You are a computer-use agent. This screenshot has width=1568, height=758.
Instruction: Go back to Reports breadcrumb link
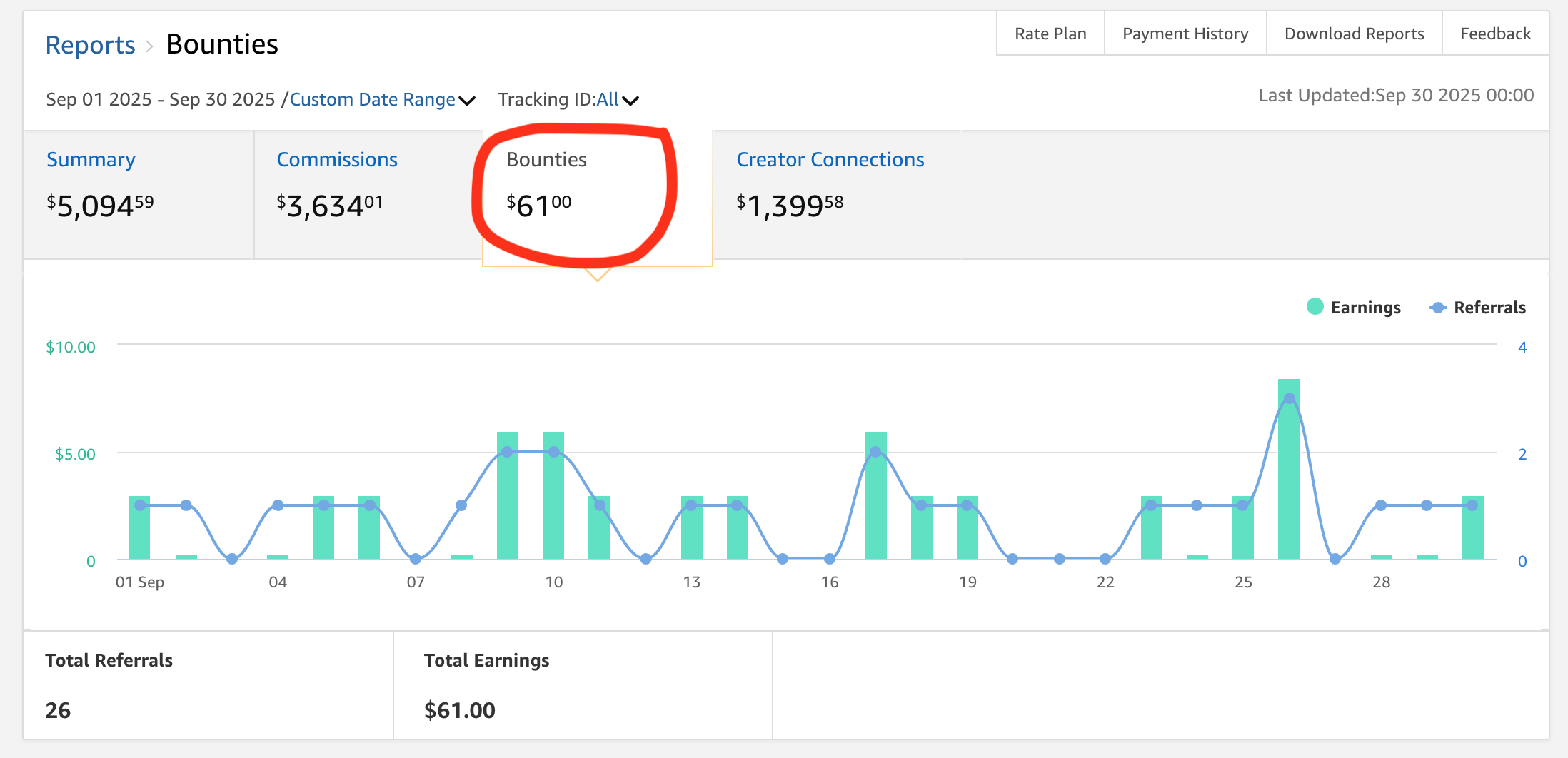90,45
